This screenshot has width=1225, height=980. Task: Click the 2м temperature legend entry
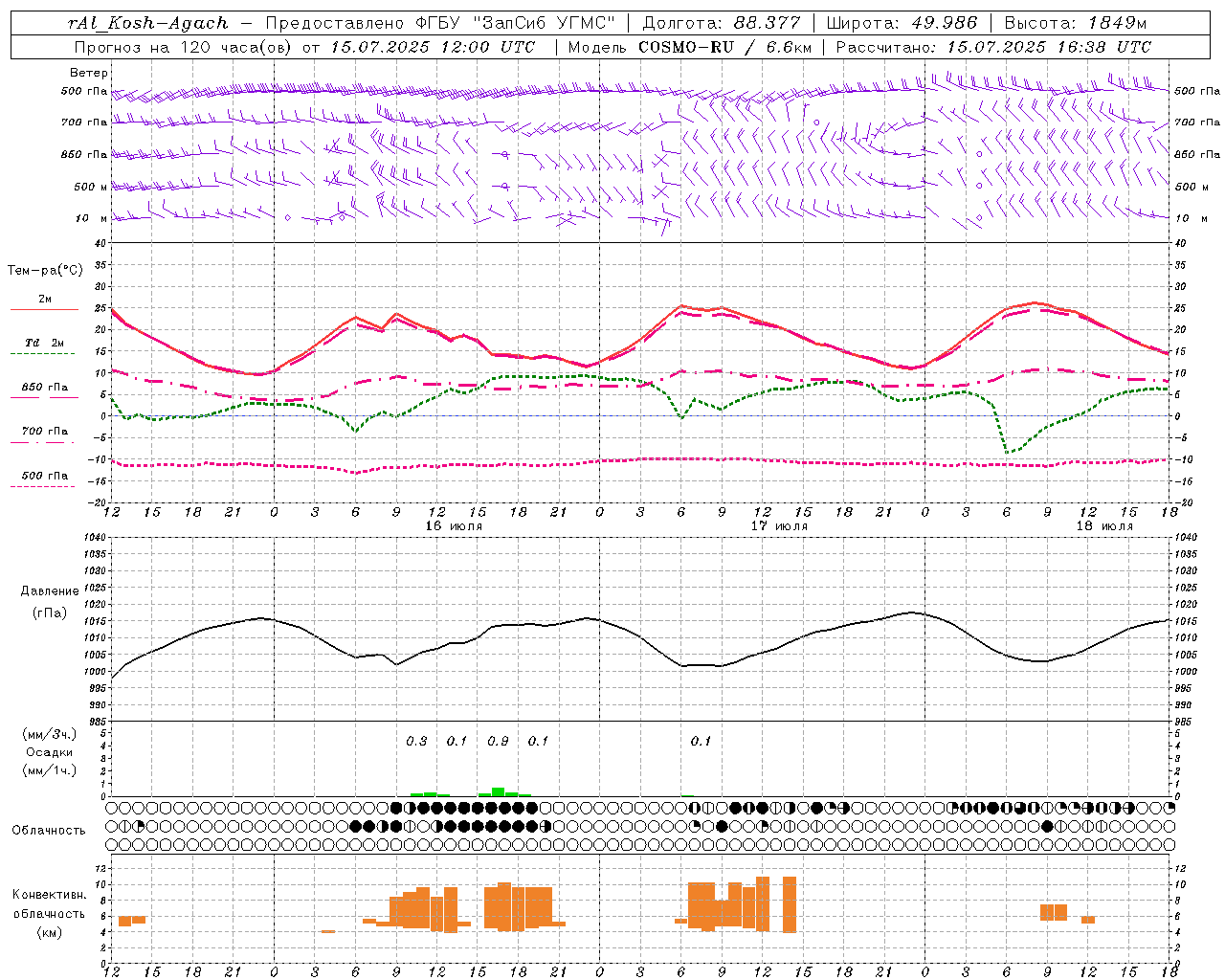(x=45, y=299)
